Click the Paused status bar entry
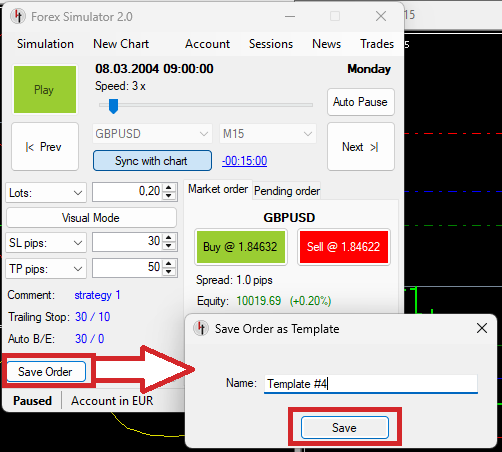This screenshot has height=452, width=502. coord(32,401)
